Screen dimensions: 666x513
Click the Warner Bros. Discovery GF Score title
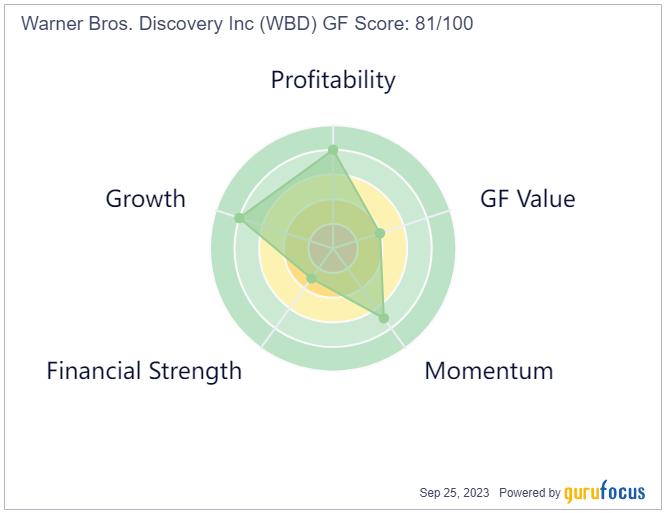pyautogui.click(x=247, y=23)
